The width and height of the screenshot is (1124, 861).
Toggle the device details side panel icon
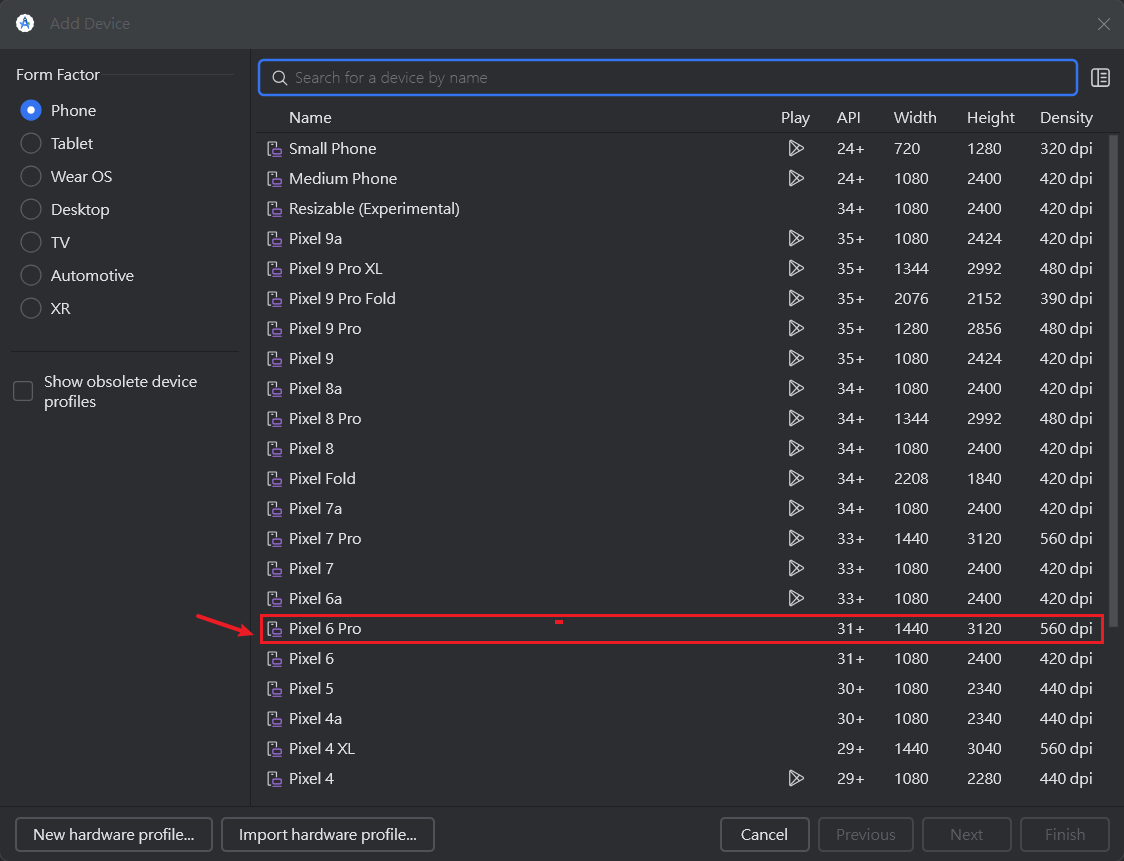point(1100,77)
